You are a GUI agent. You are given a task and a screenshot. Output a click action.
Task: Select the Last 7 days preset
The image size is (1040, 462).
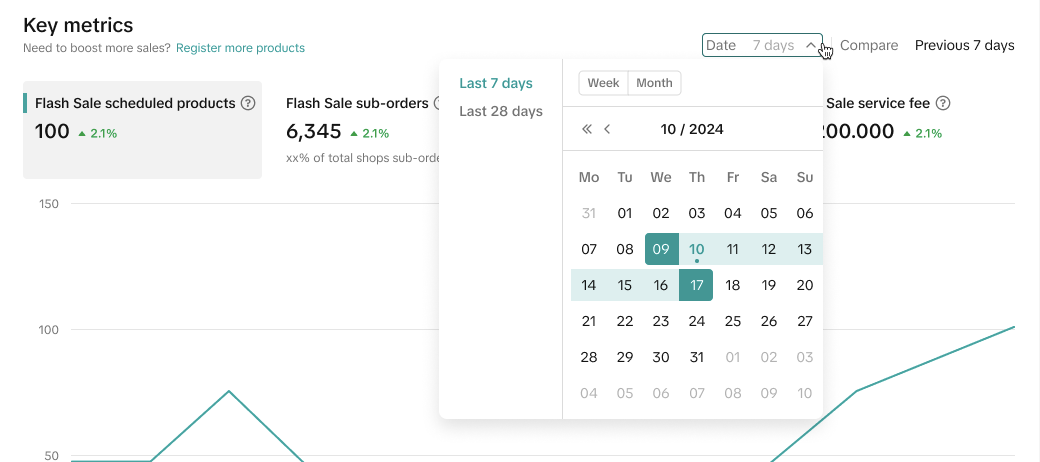(496, 83)
